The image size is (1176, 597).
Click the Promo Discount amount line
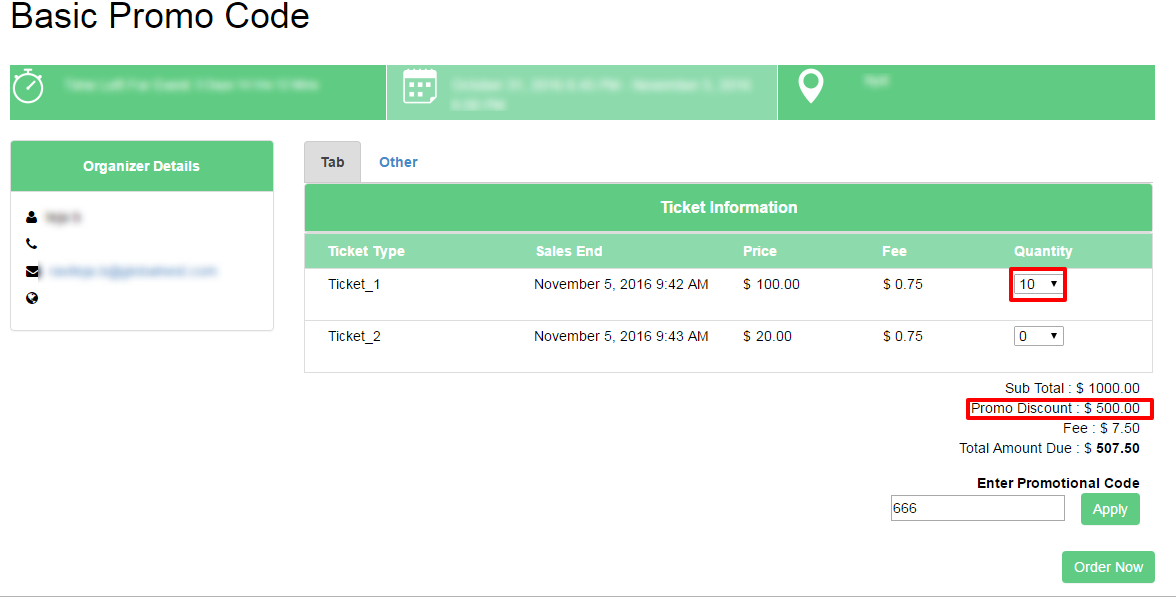tap(1055, 409)
